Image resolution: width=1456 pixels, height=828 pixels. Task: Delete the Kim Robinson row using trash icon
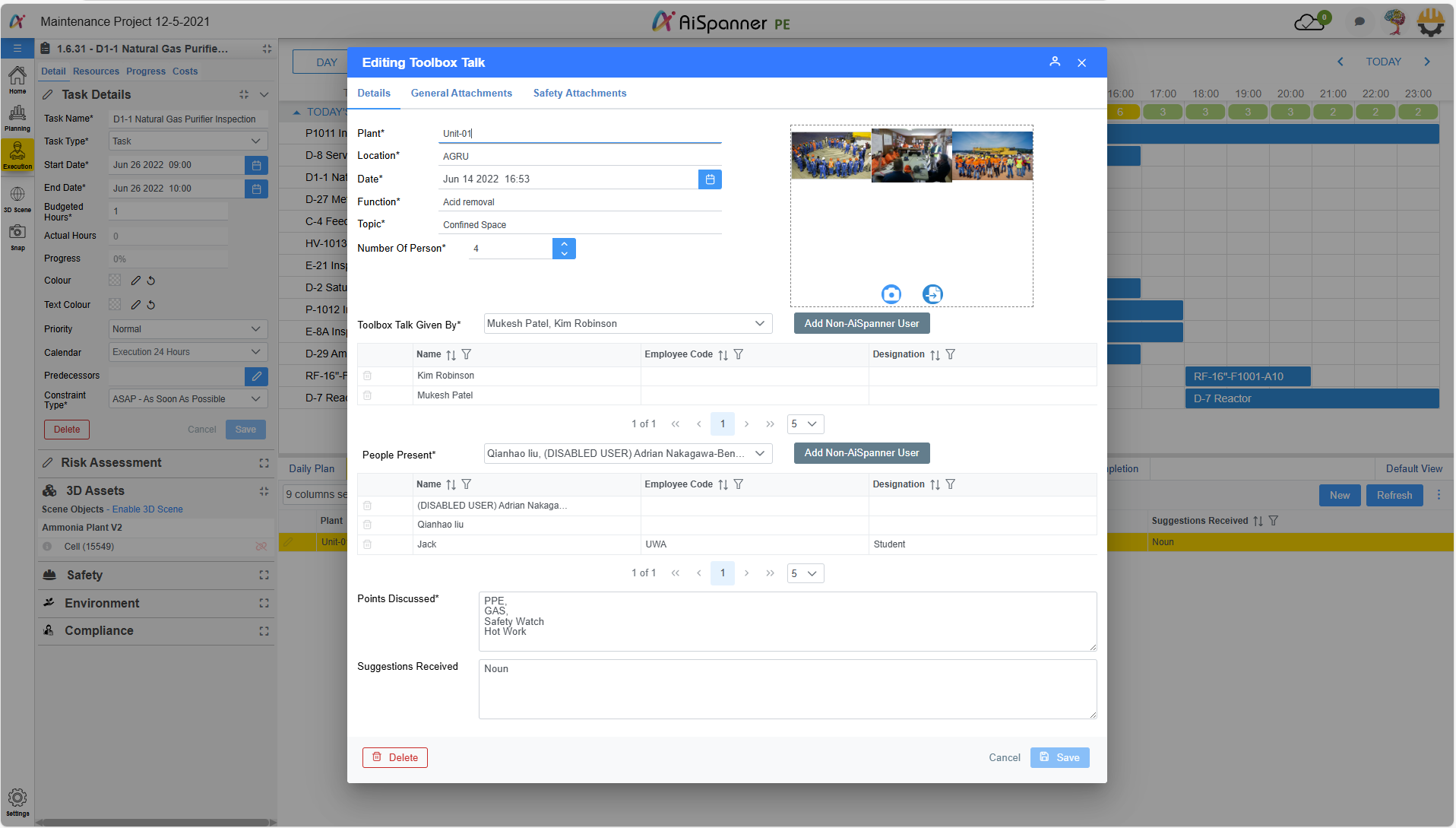(368, 376)
